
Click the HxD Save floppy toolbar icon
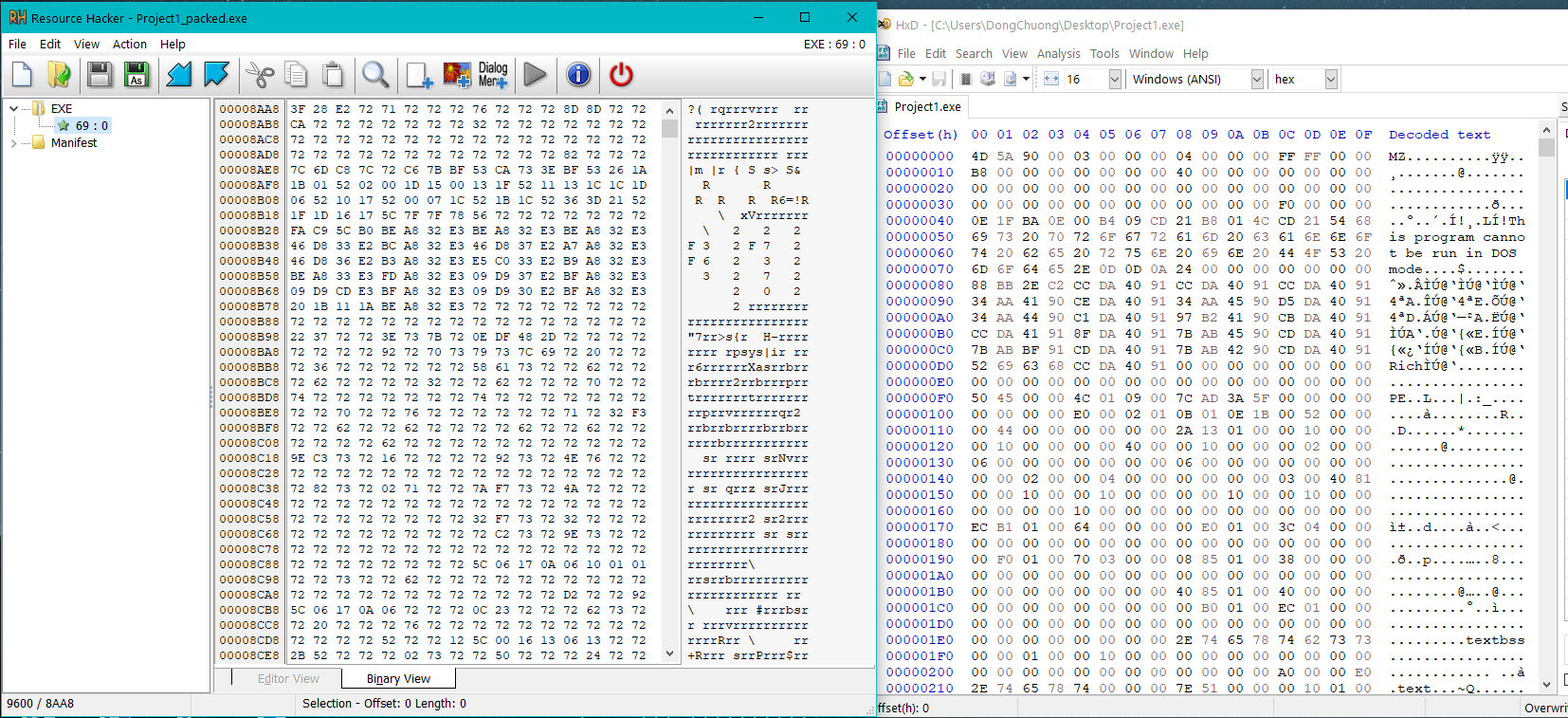click(939, 79)
